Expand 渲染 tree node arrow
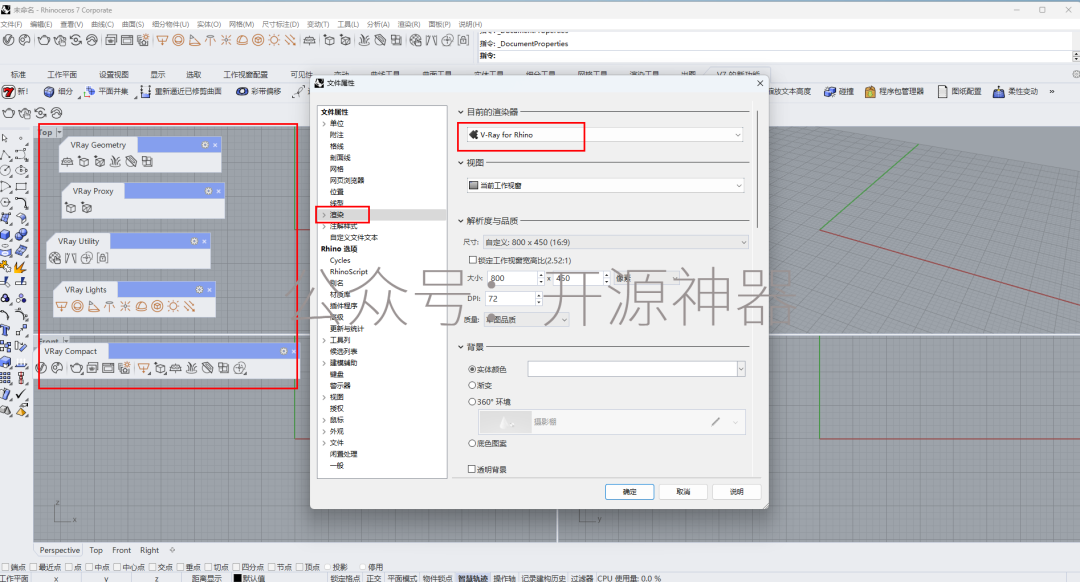This screenshot has width=1080, height=582. click(324, 215)
